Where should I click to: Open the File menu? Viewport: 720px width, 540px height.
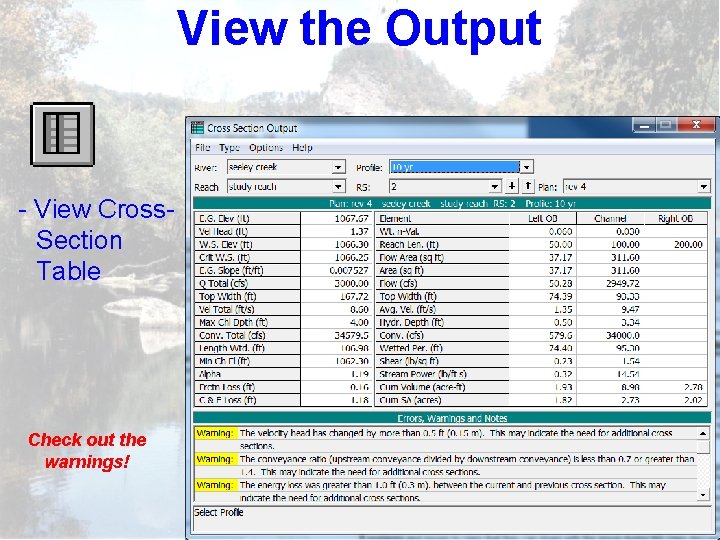click(x=202, y=147)
